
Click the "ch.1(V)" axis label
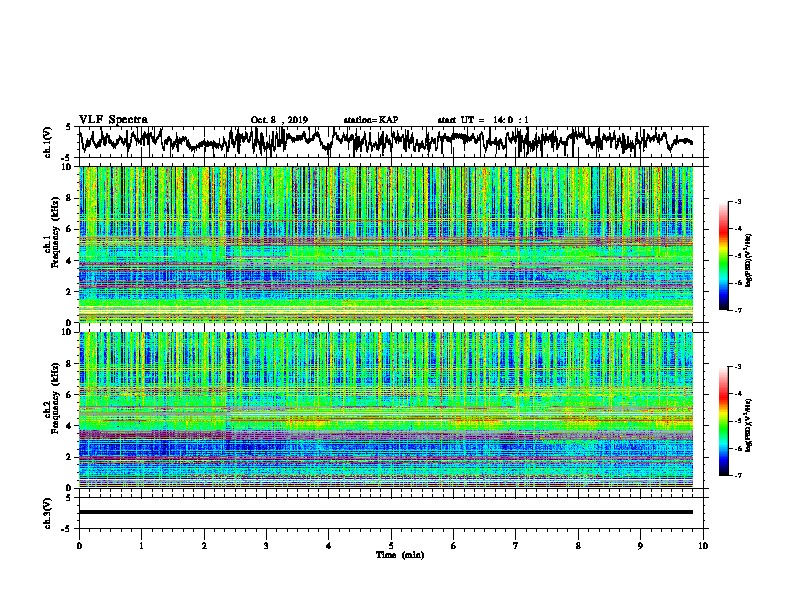click(x=47, y=142)
